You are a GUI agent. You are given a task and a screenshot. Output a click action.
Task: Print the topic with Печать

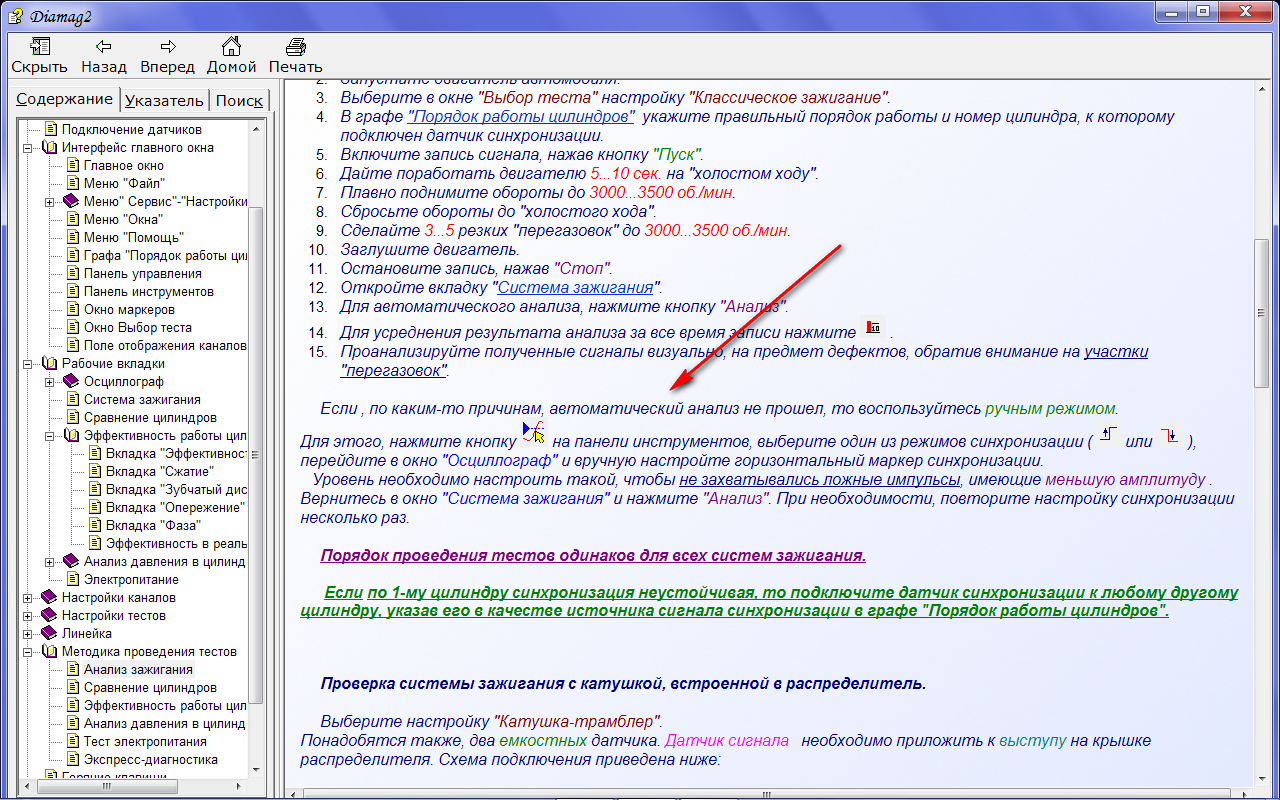(x=295, y=56)
